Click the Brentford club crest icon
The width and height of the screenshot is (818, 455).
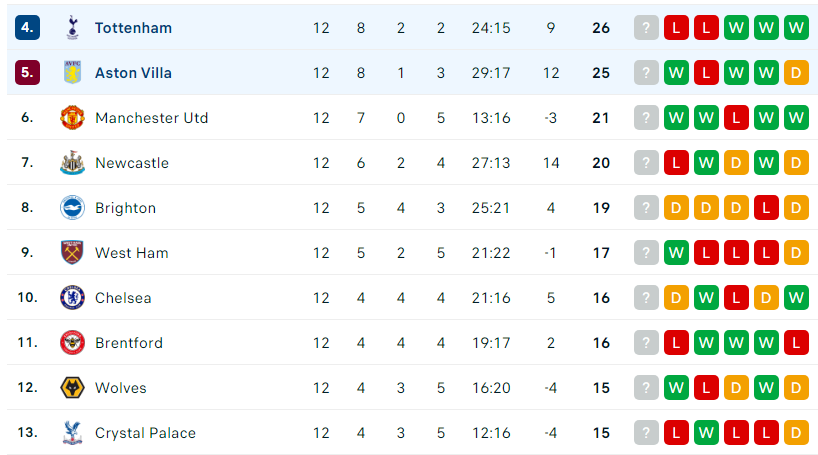coord(73,343)
